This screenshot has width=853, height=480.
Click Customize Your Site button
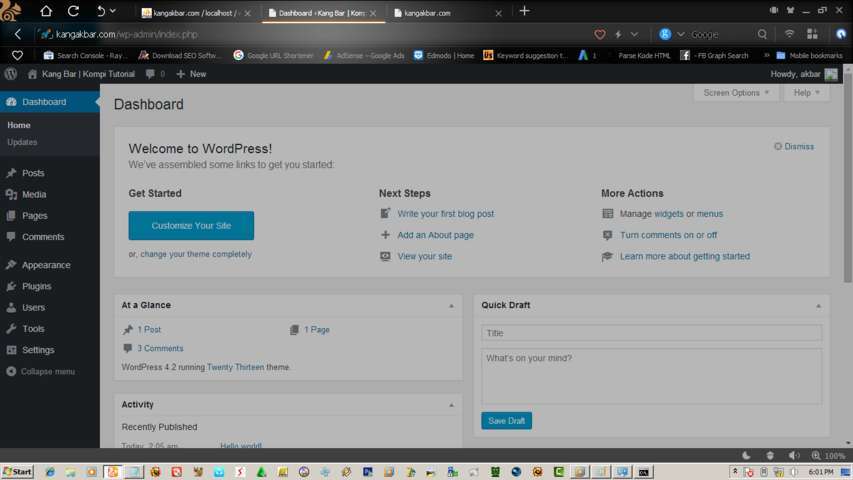tap(191, 225)
